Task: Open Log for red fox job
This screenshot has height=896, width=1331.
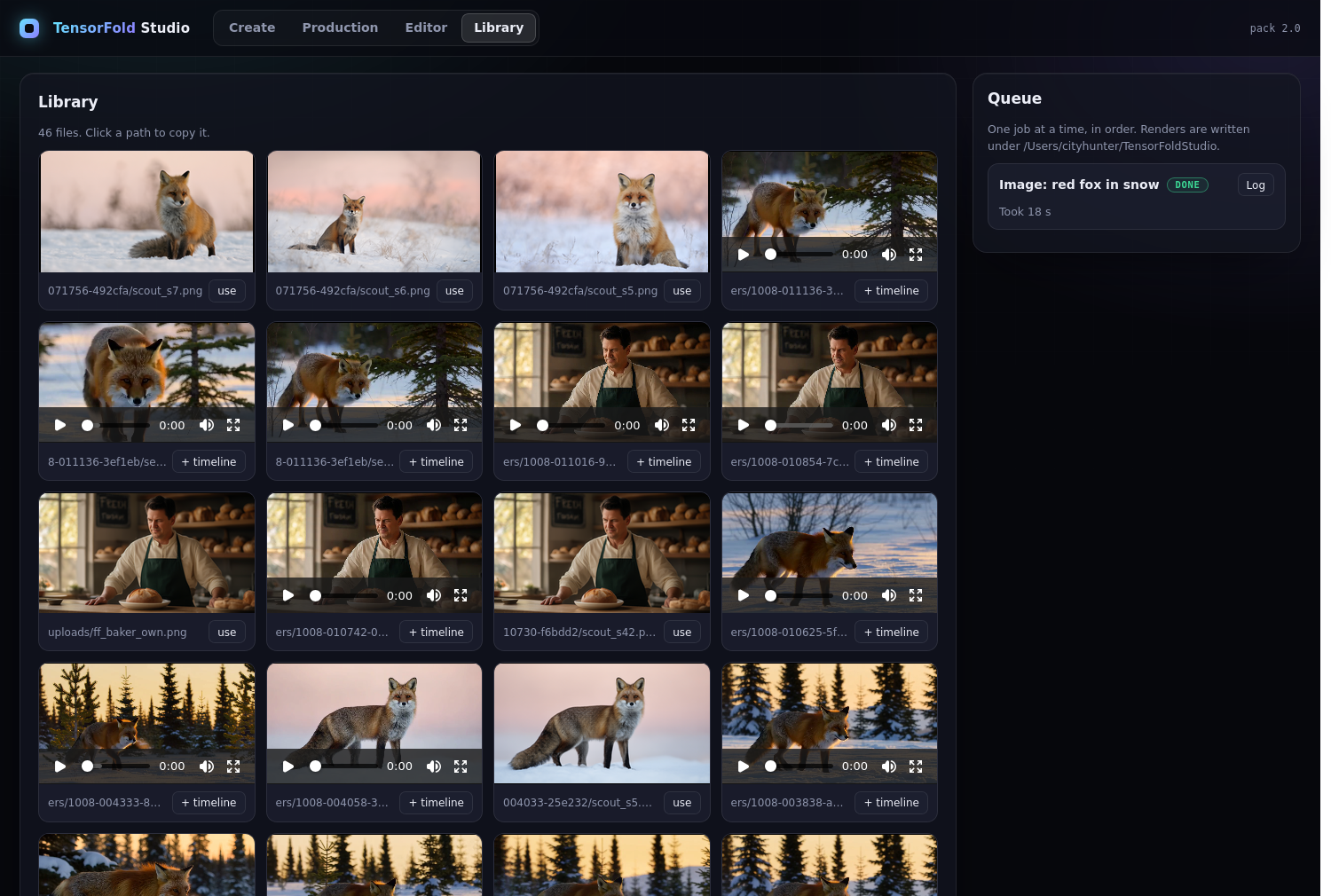Action: [x=1256, y=185]
